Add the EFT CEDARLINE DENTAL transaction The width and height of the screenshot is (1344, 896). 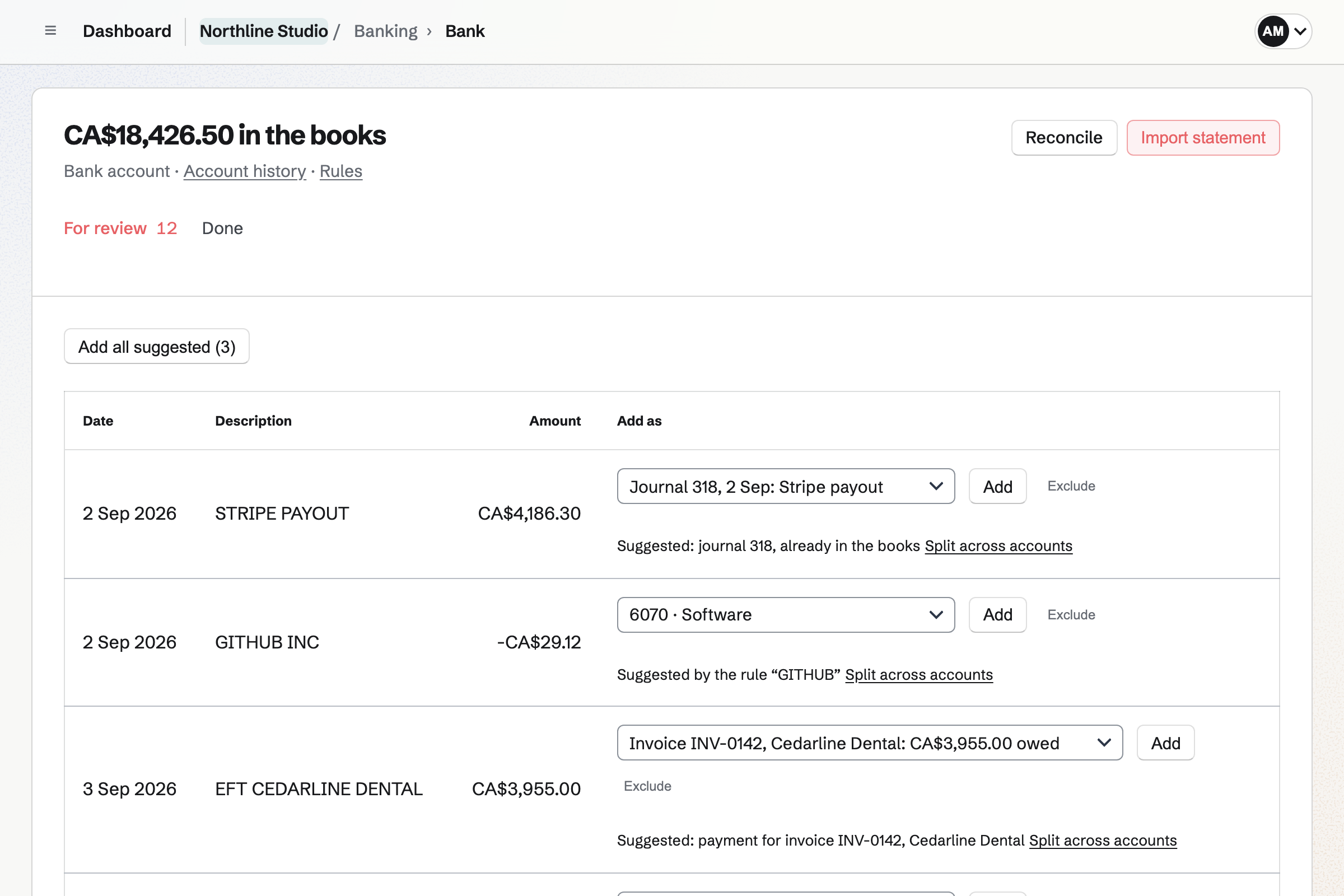[x=1166, y=743]
